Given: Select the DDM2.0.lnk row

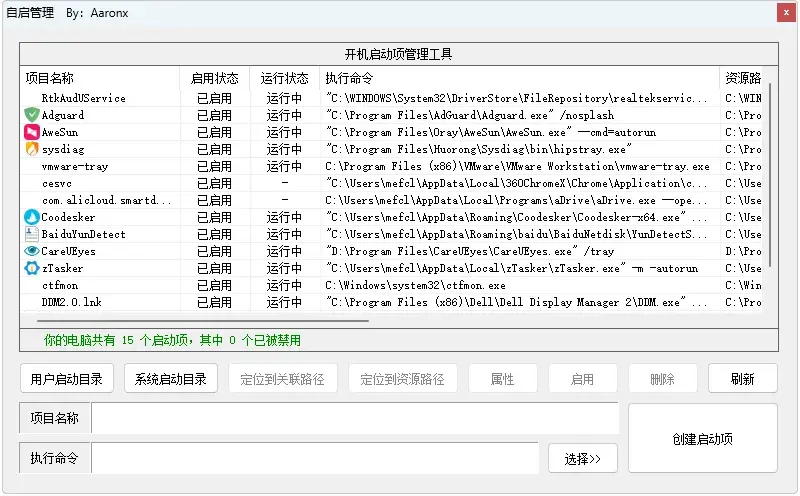Looking at the screenshot, I should click(x=393, y=302).
